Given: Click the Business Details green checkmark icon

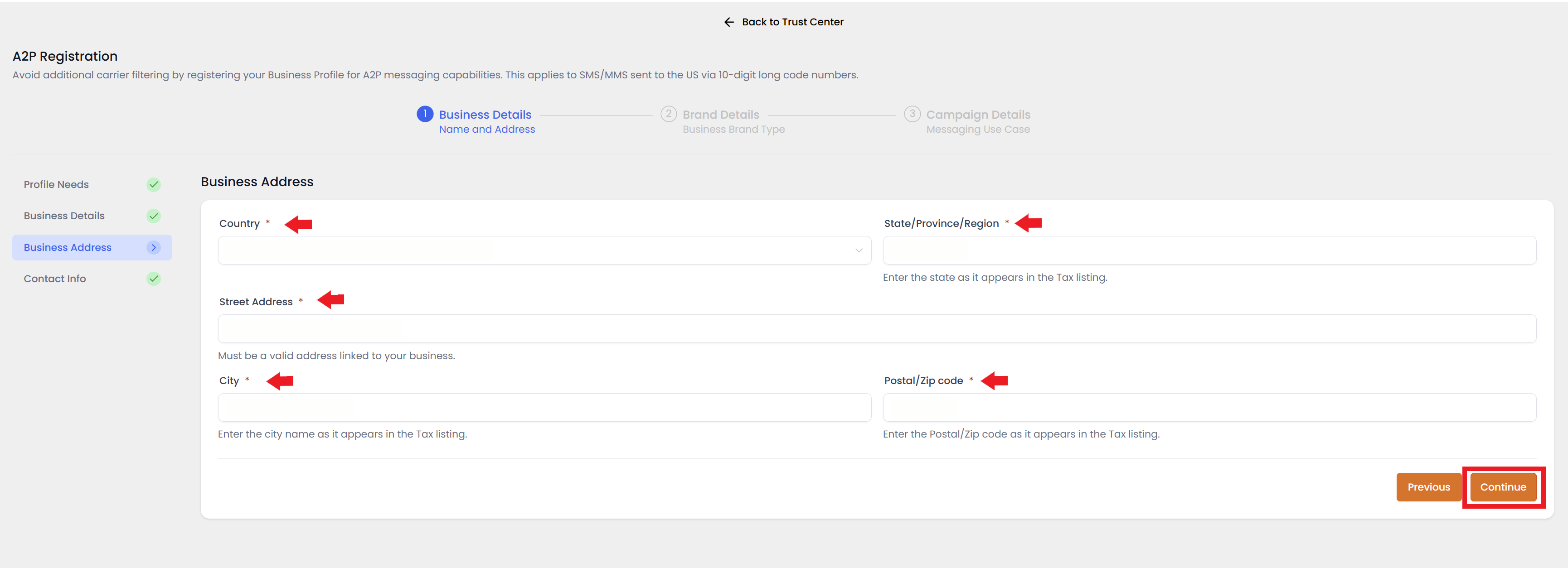Looking at the screenshot, I should (153, 216).
